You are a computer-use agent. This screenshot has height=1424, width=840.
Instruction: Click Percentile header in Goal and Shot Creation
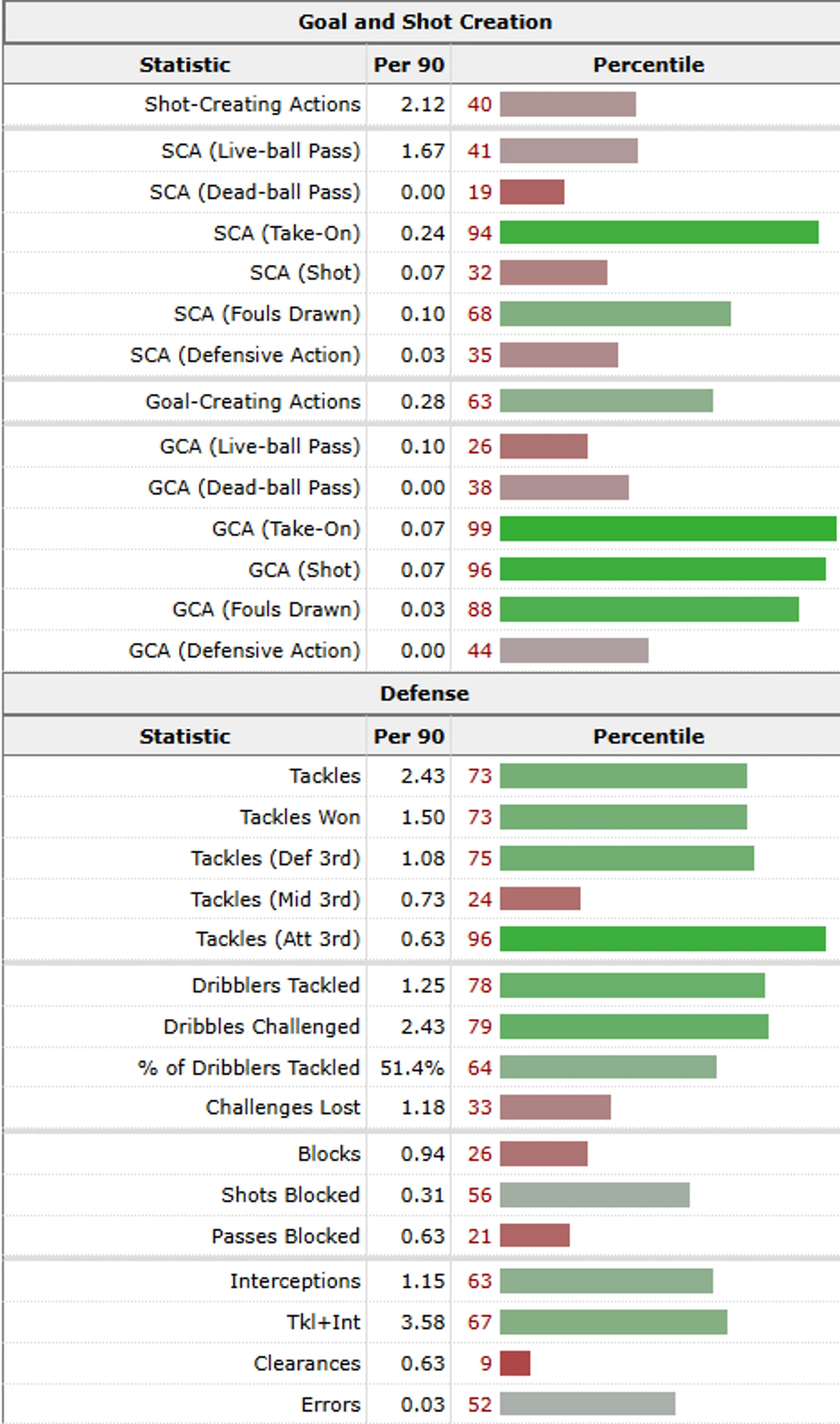[648, 64]
